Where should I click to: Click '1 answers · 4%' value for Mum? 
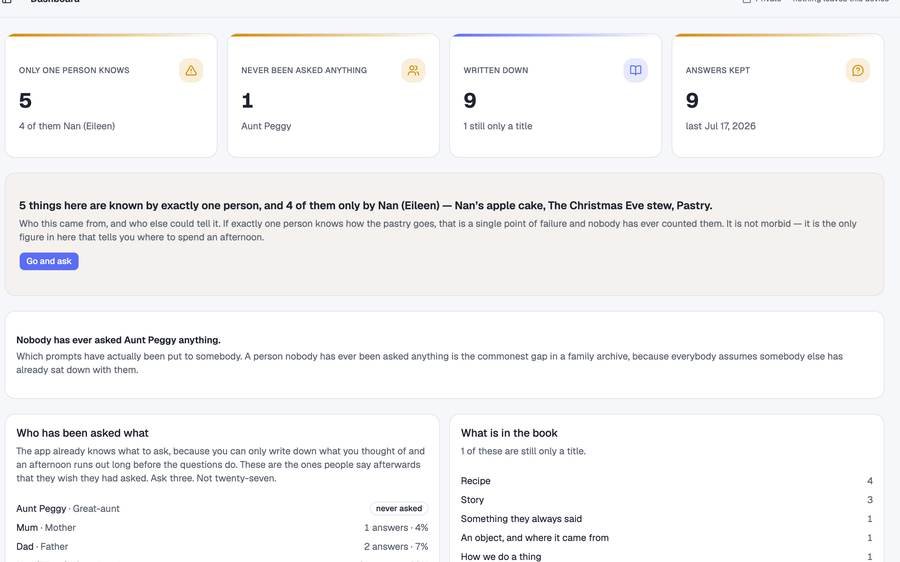click(x=396, y=528)
